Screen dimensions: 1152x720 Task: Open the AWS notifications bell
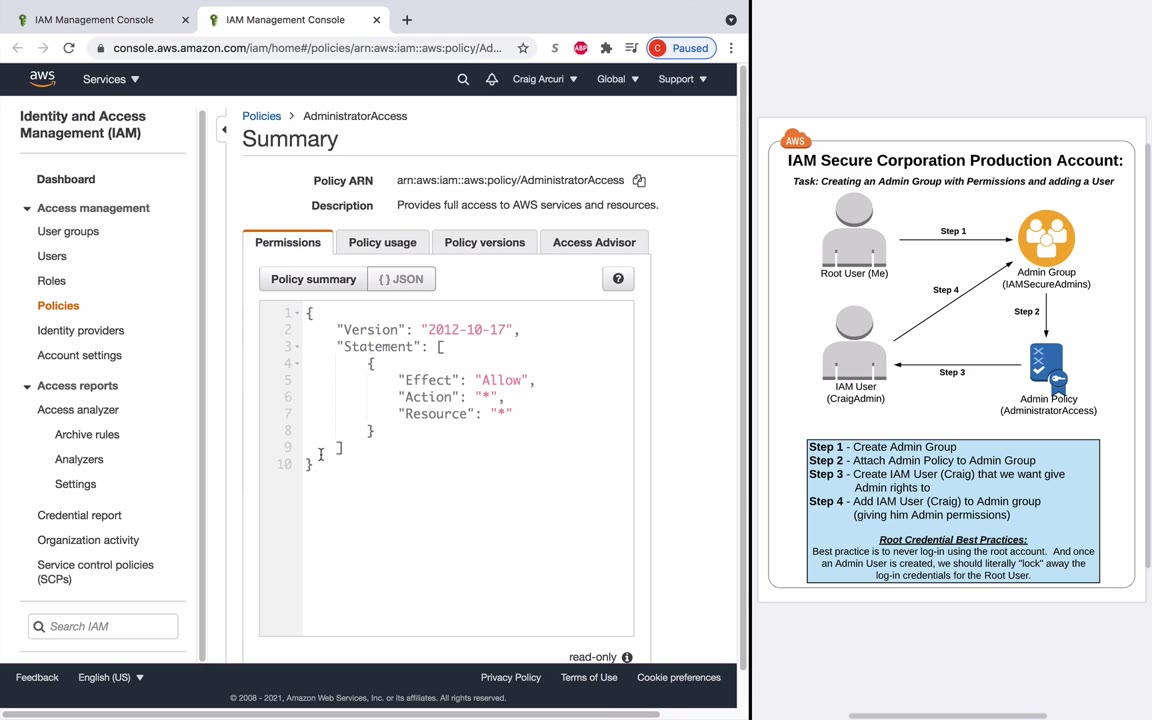(492, 79)
